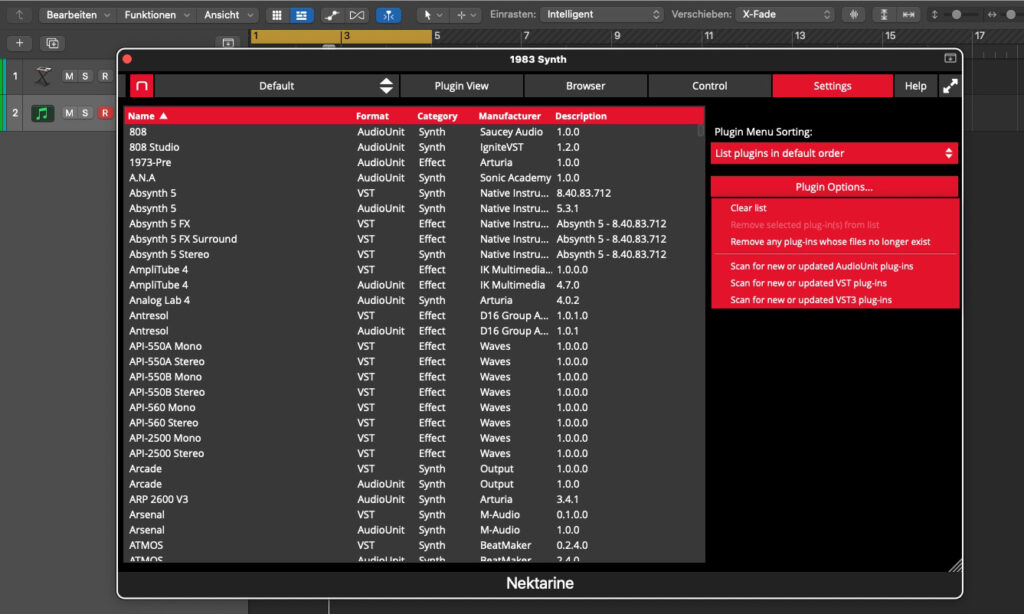Click bar 9 on the timeline ruler
This screenshot has width=1024, height=614.
(x=616, y=36)
